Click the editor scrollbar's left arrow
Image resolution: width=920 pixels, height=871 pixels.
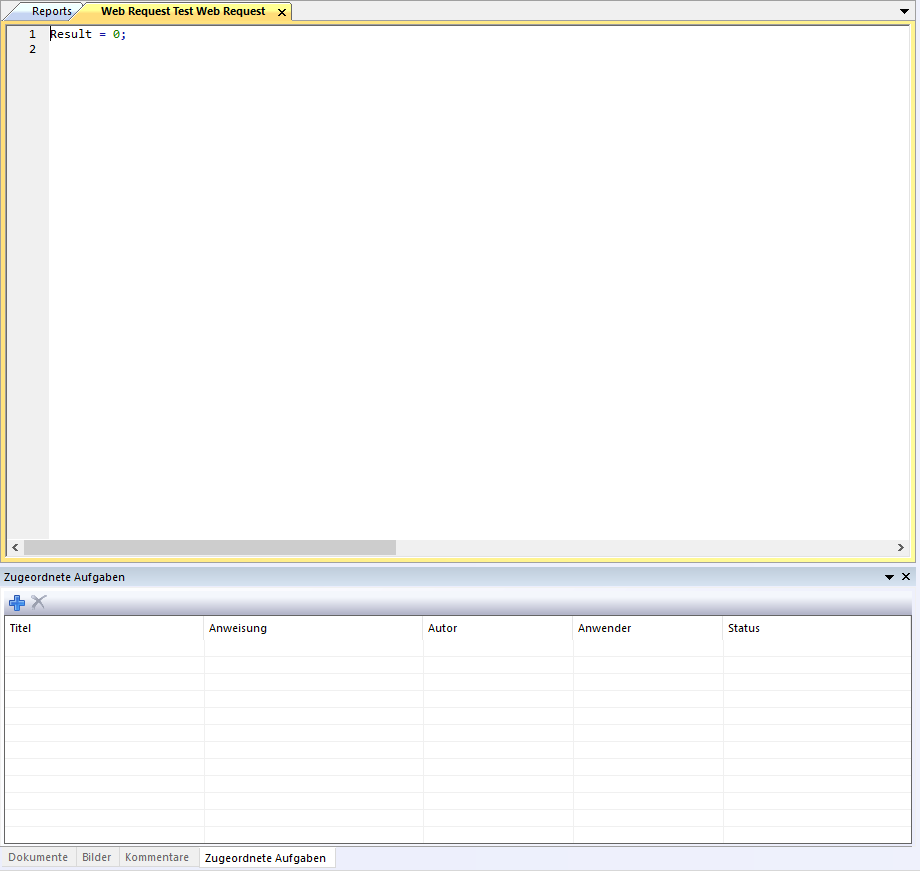pos(15,548)
